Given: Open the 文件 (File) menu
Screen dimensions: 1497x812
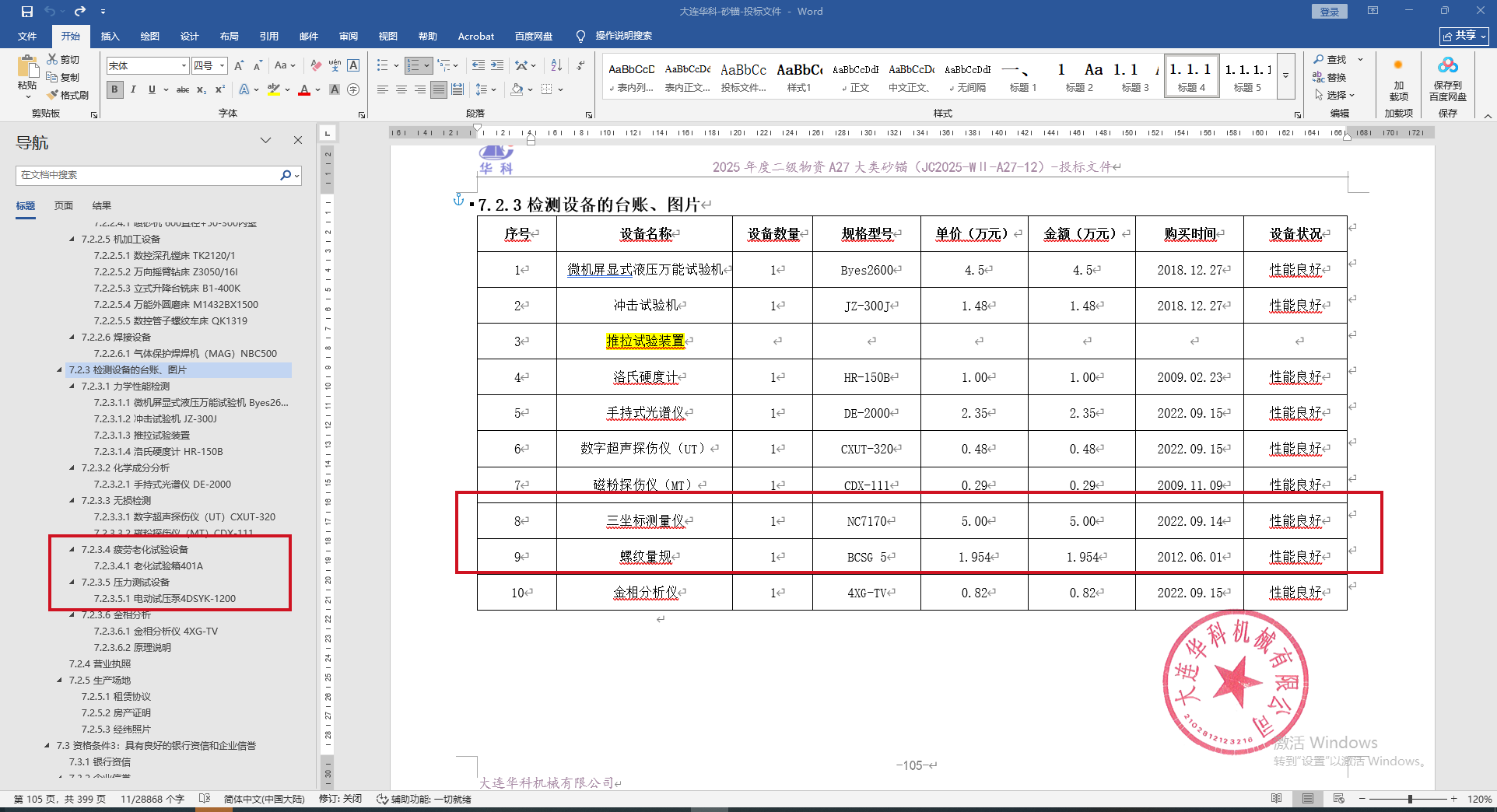Looking at the screenshot, I should [27, 36].
